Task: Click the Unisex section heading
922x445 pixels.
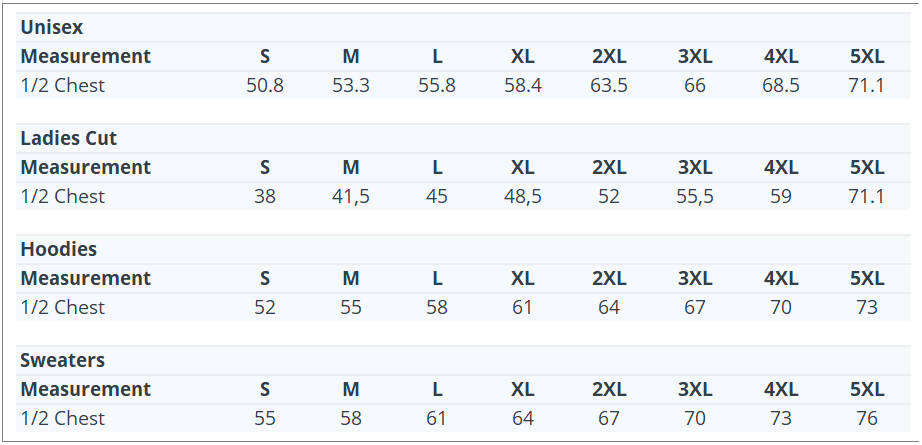Action: click(51, 27)
